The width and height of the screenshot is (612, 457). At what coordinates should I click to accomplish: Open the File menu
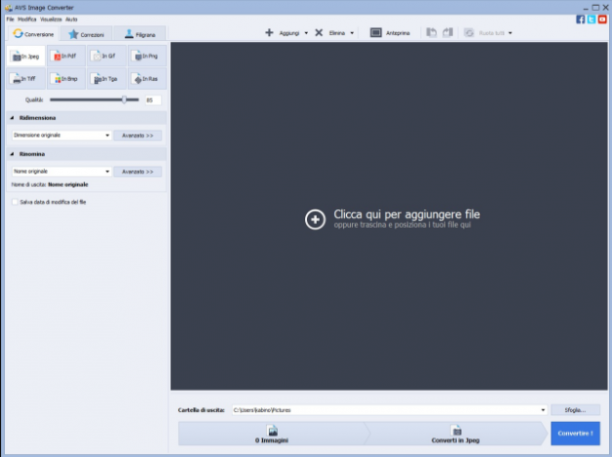click(10, 19)
